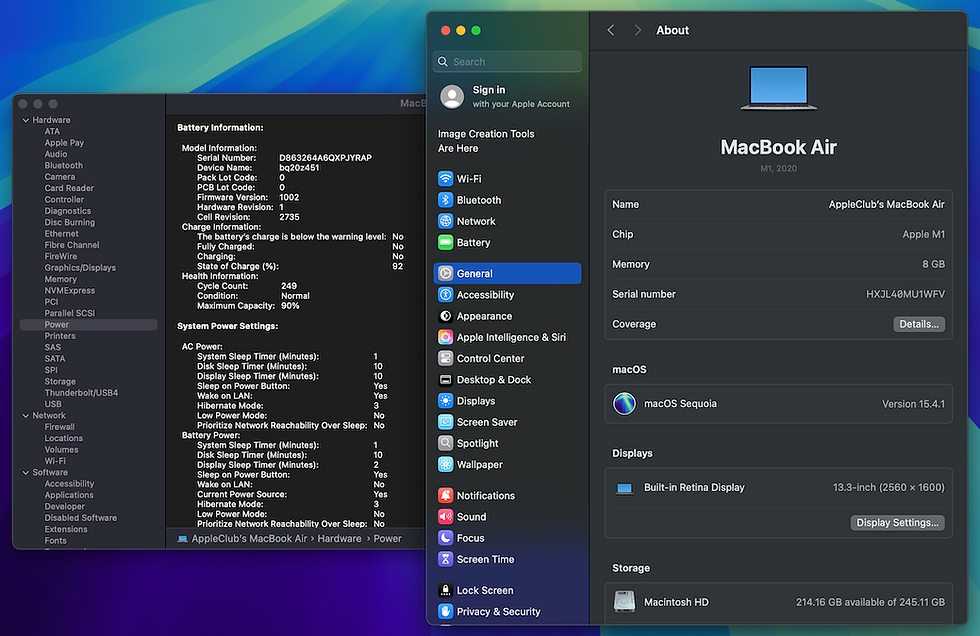Select Apple Pay in System Information sidebar
Viewport: 980px width, 636px height.
[x=64, y=143]
